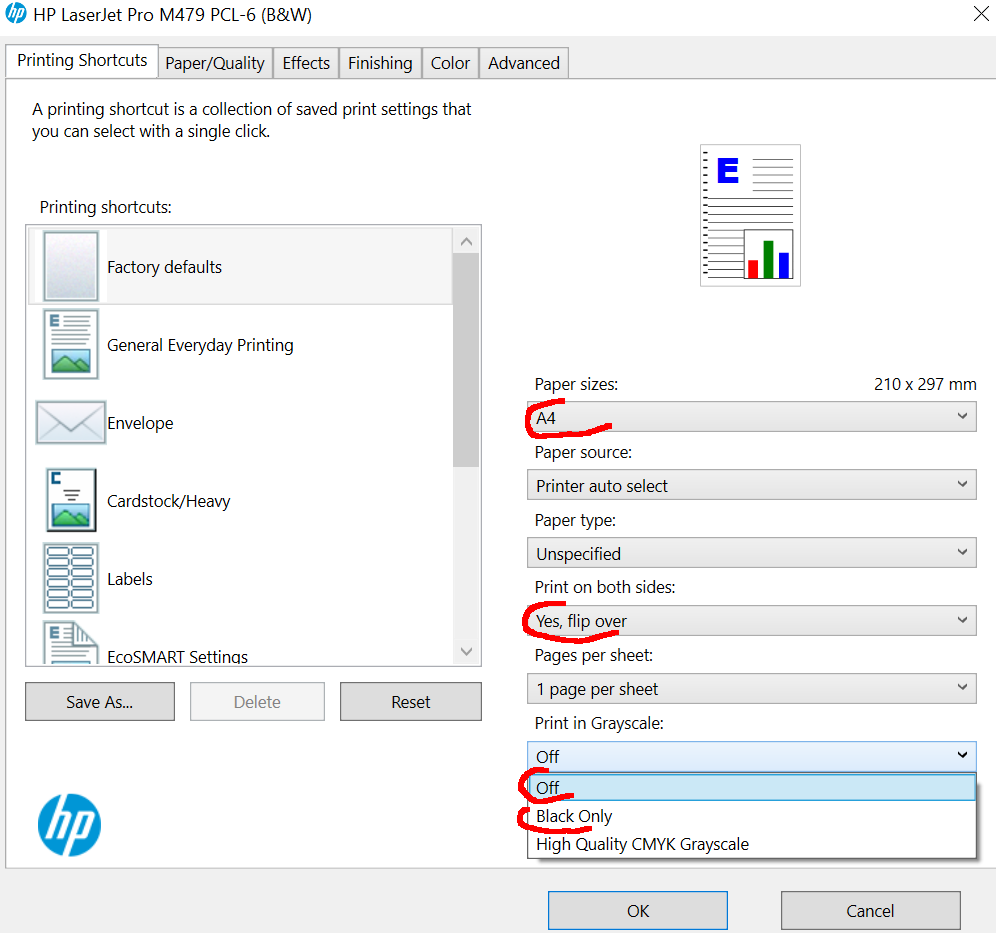Close the printer properties dialog
This screenshot has height=933, width=996.
click(981, 13)
